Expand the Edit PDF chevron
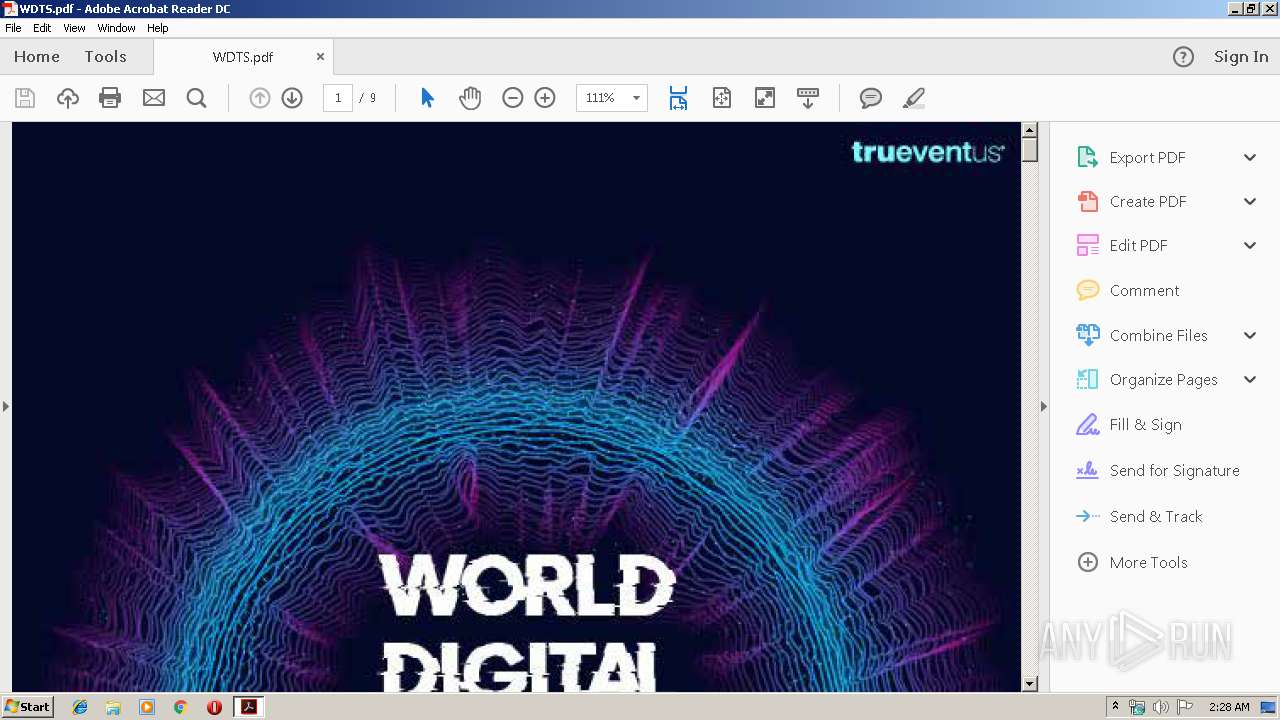Image resolution: width=1280 pixels, height=720 pixels. coord(1250,246)
